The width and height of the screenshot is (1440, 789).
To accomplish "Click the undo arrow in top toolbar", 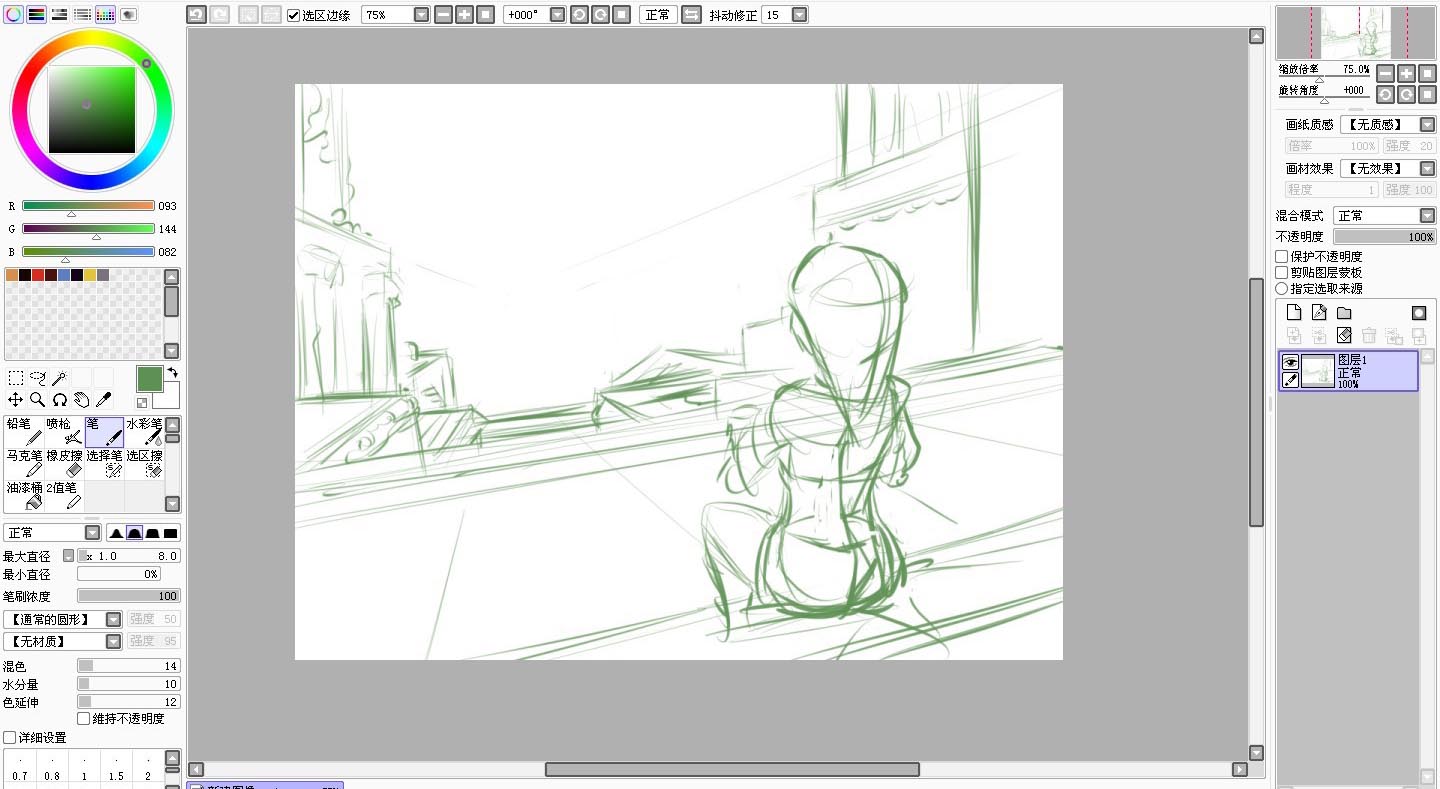I will pos(196,15).
